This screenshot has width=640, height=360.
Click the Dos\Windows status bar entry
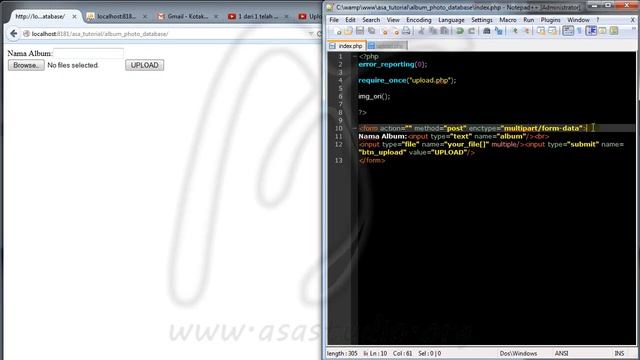tap(518, 353)
